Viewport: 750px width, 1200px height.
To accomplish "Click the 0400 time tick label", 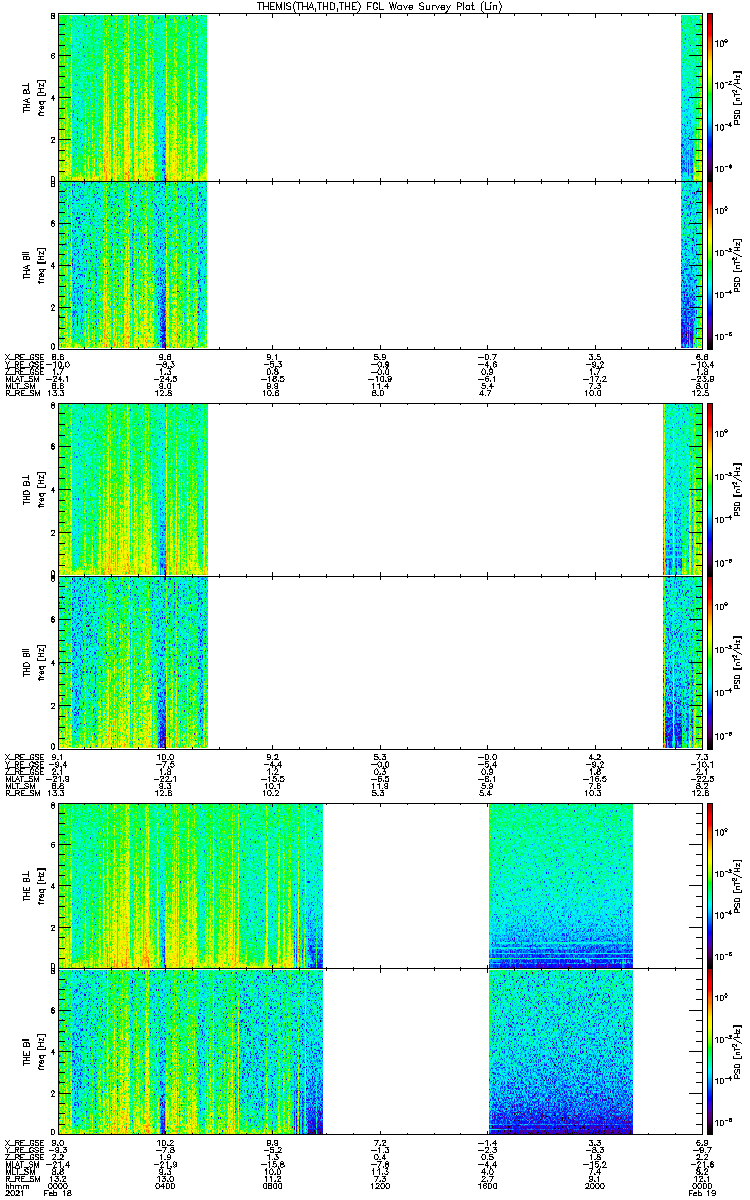I will point(166,1184).
